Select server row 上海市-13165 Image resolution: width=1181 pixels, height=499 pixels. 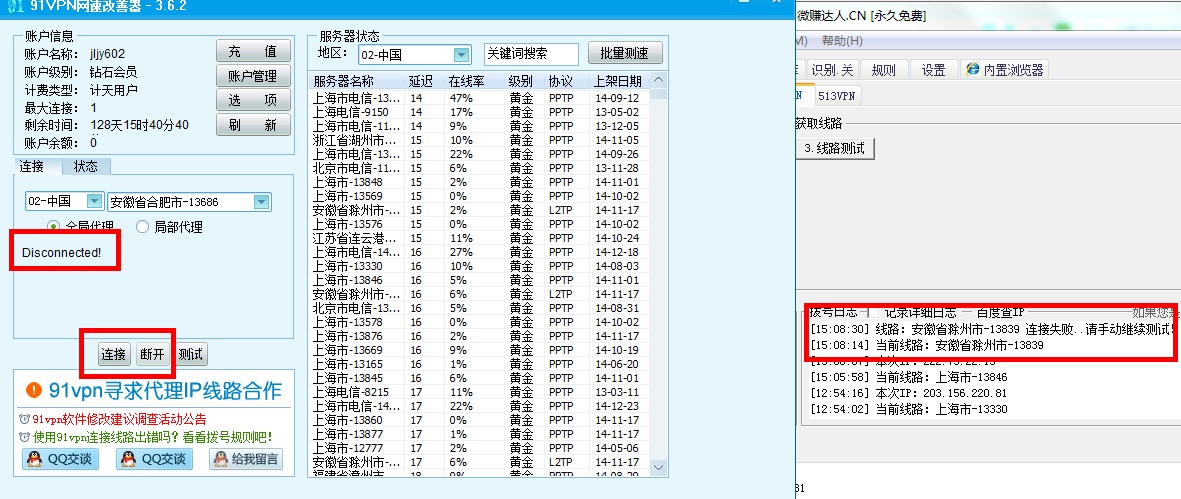pyautogui.click(x=479, y=364)
